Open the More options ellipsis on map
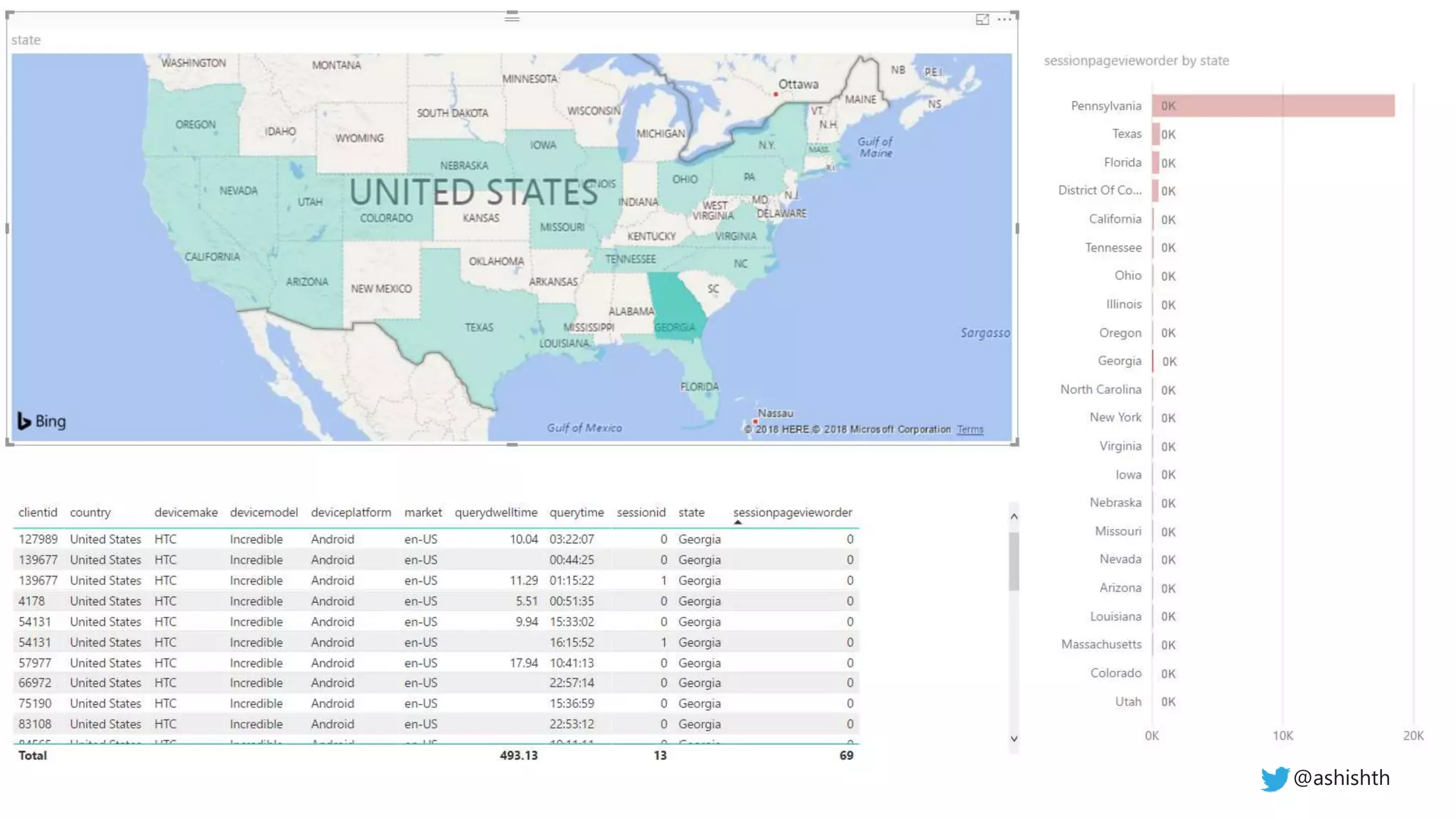The height and width of the screenshot is (819, 1456). tap(1004, 19)
